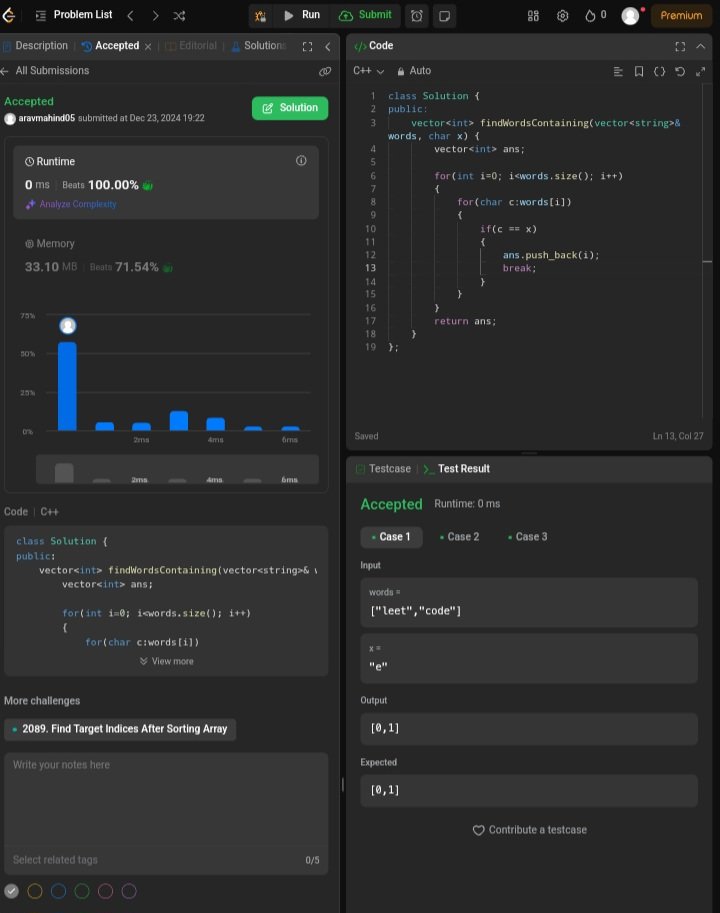Close the Accepted tab
Image resolution: width=720 pixels, height=913 pixels.
[148, 47]
